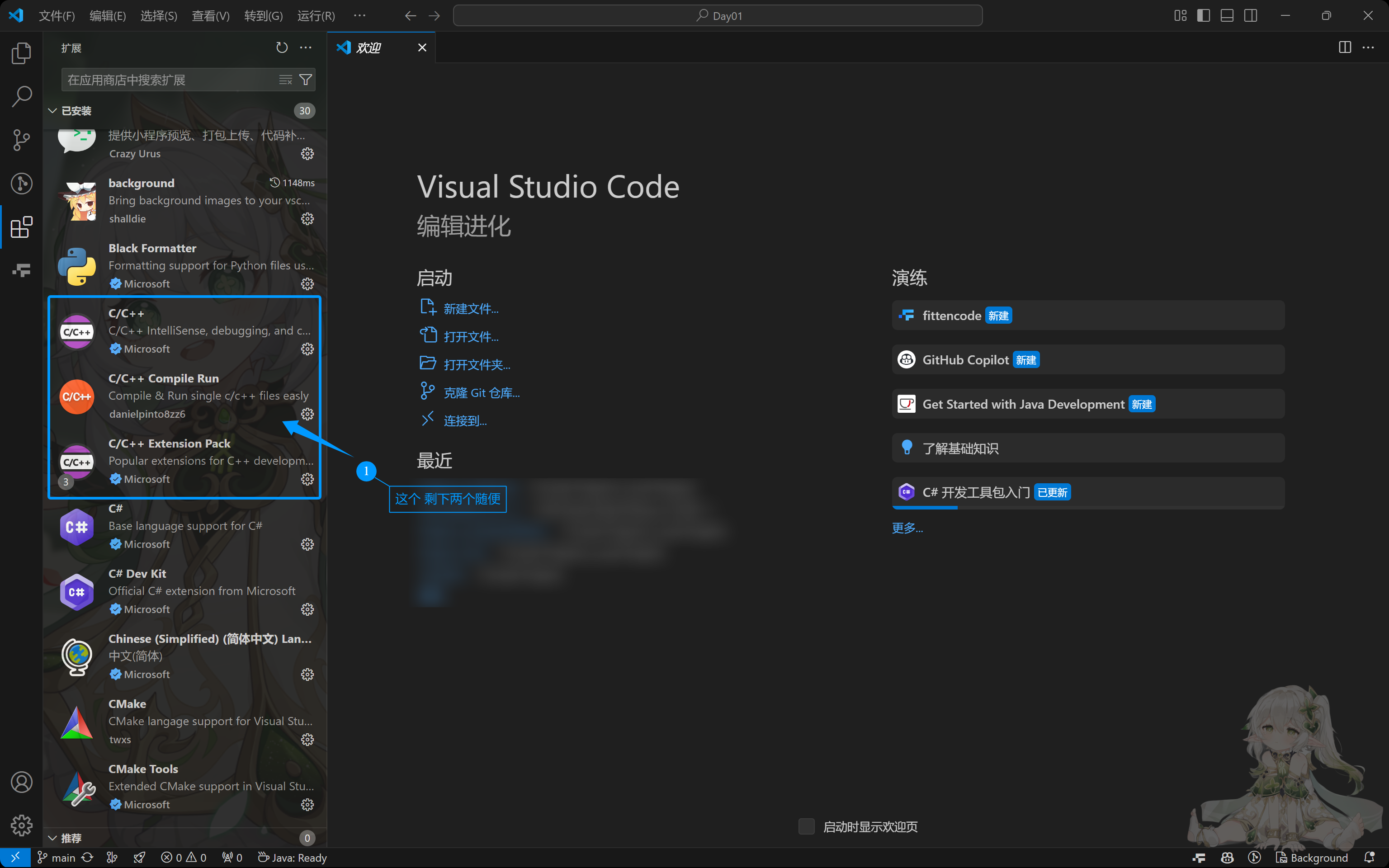Click 打开文件夹... link
The height and width of the screenshot is (868, 1389).
click(477, 365)
